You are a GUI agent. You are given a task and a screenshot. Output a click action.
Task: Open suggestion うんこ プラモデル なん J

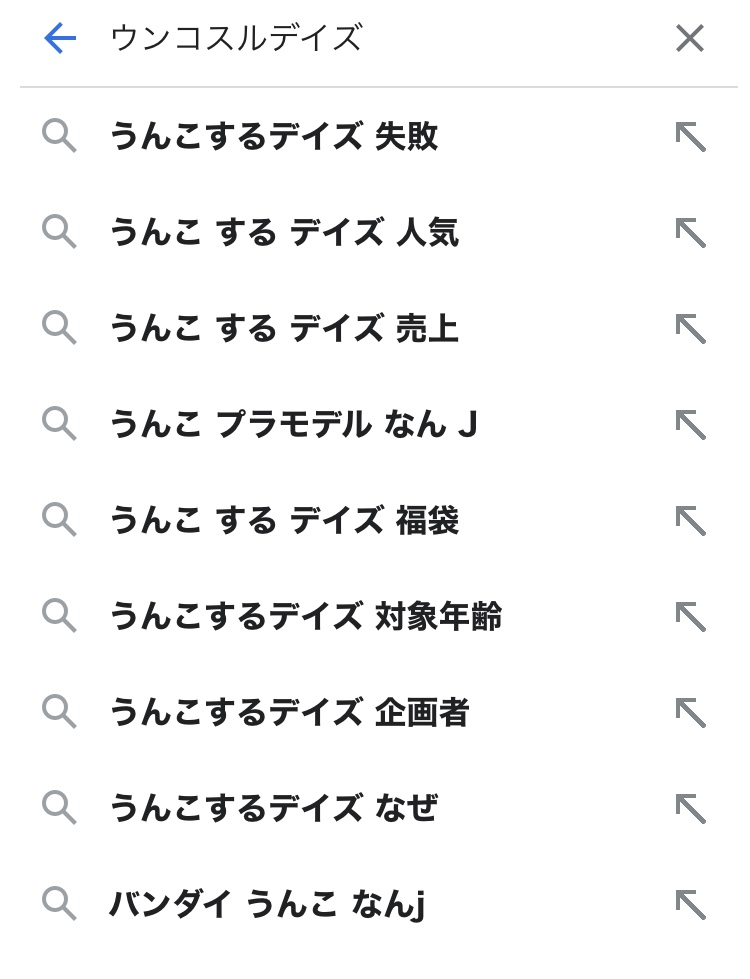click(293, 424)
